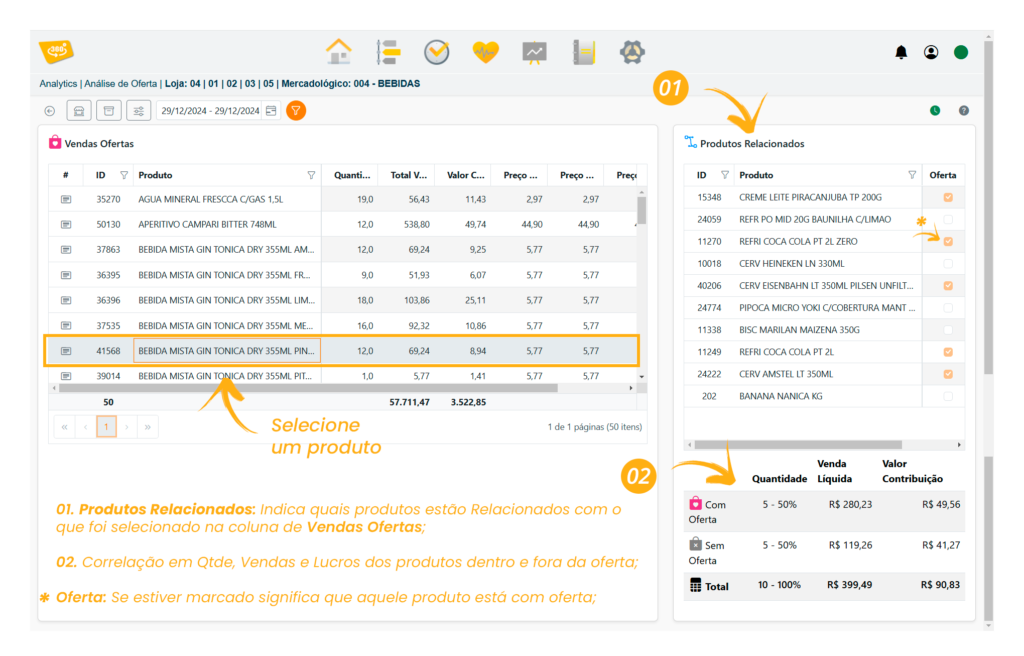Sort by Valor C... column header
The width and height of the screenshot is (1024, 656).
click(x=465, y=175)
